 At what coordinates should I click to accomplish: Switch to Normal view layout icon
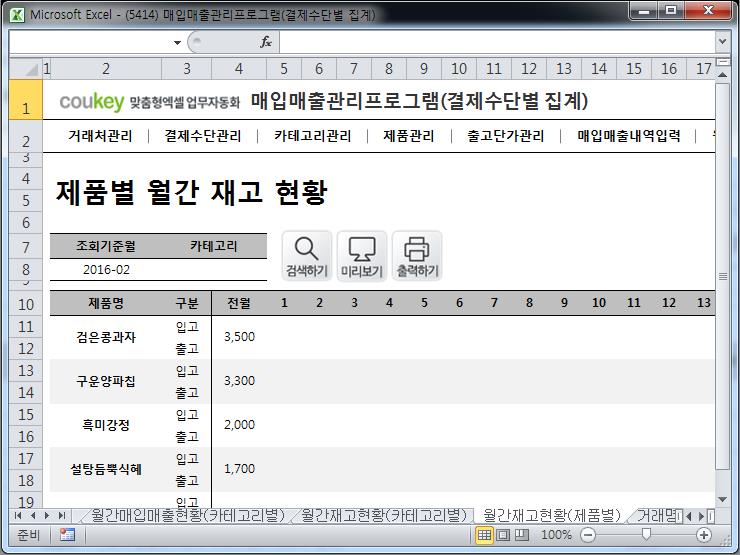pos(484,535)
